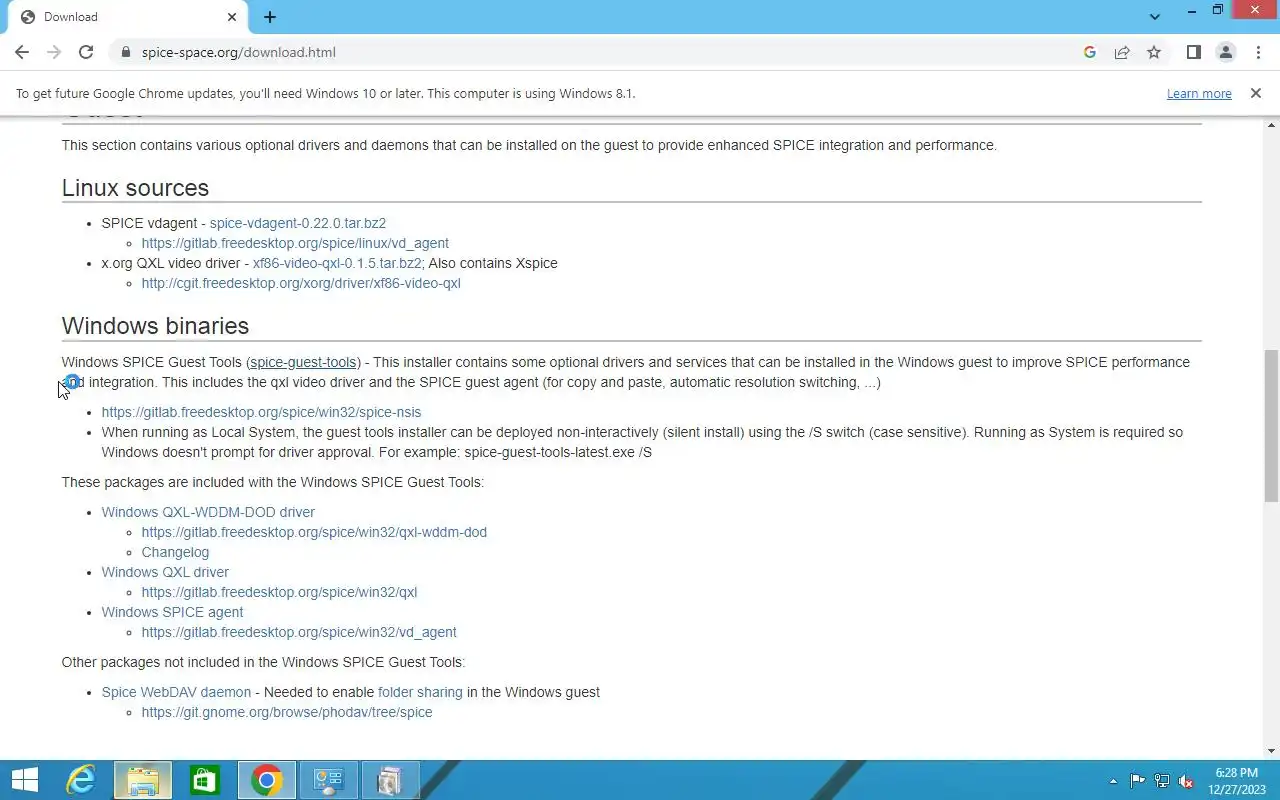Launch Internet Explorer from the taskbar
The image size is (1280, 800).
tap(81, 780)
